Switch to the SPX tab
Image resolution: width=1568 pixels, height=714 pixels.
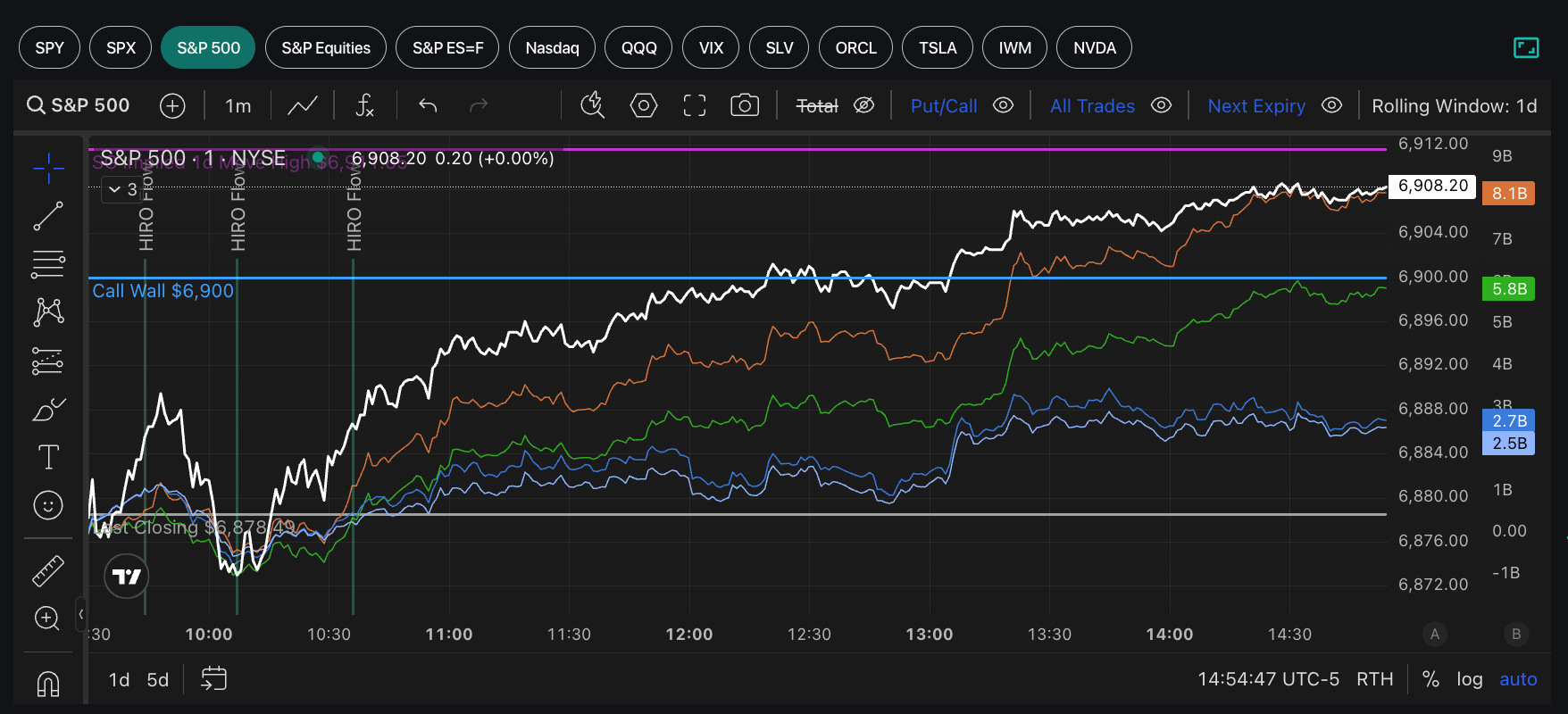click(x=121, y=47)
